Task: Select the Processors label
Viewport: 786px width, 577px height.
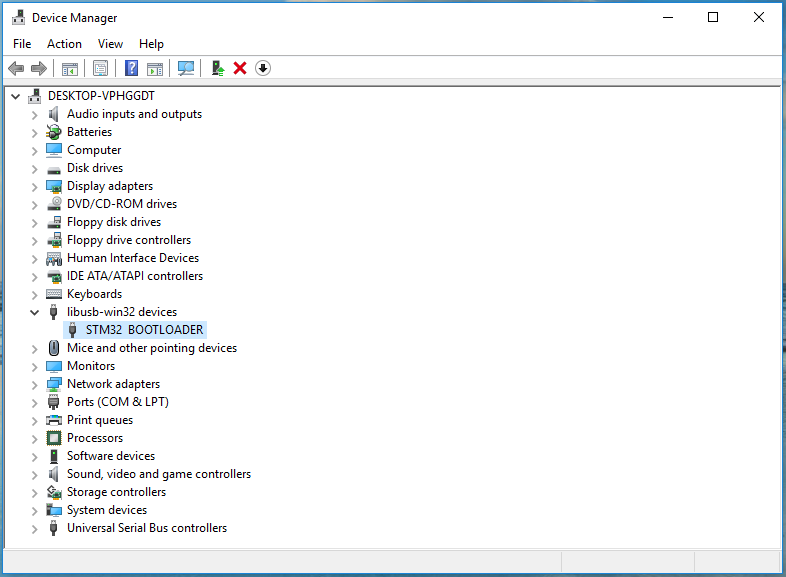Action: coord(95,438)
